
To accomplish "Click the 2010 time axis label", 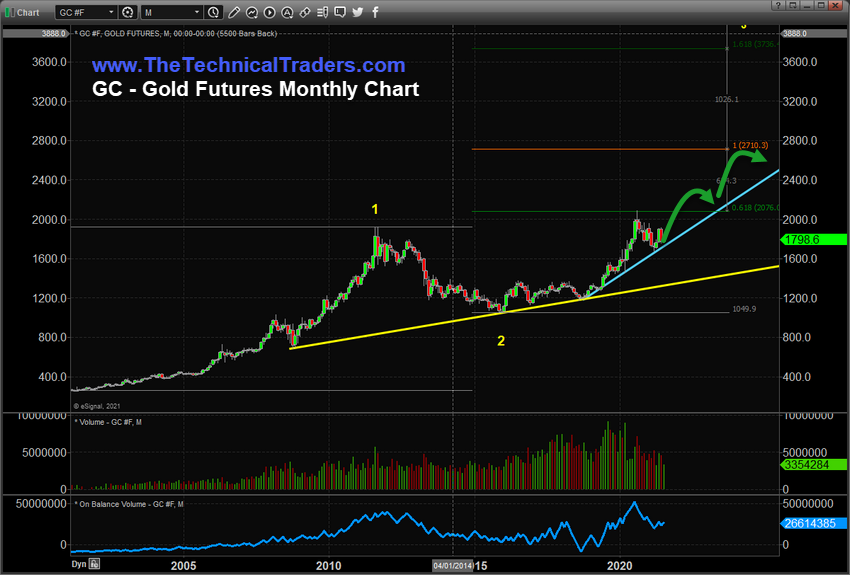I will point(329,566).
